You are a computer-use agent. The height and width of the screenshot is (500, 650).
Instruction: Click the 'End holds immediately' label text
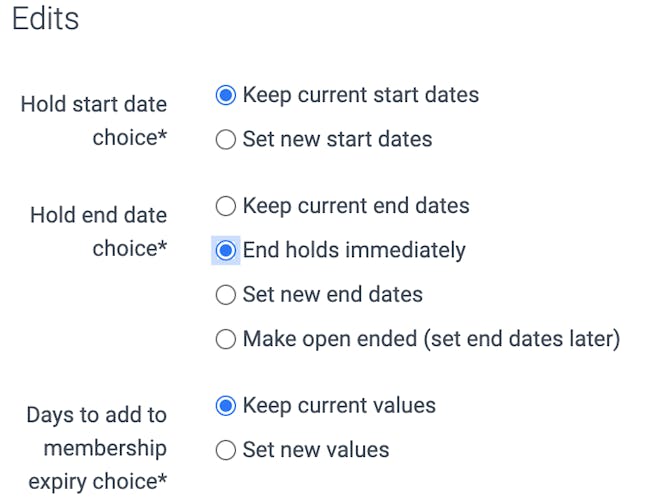[354, 250]
